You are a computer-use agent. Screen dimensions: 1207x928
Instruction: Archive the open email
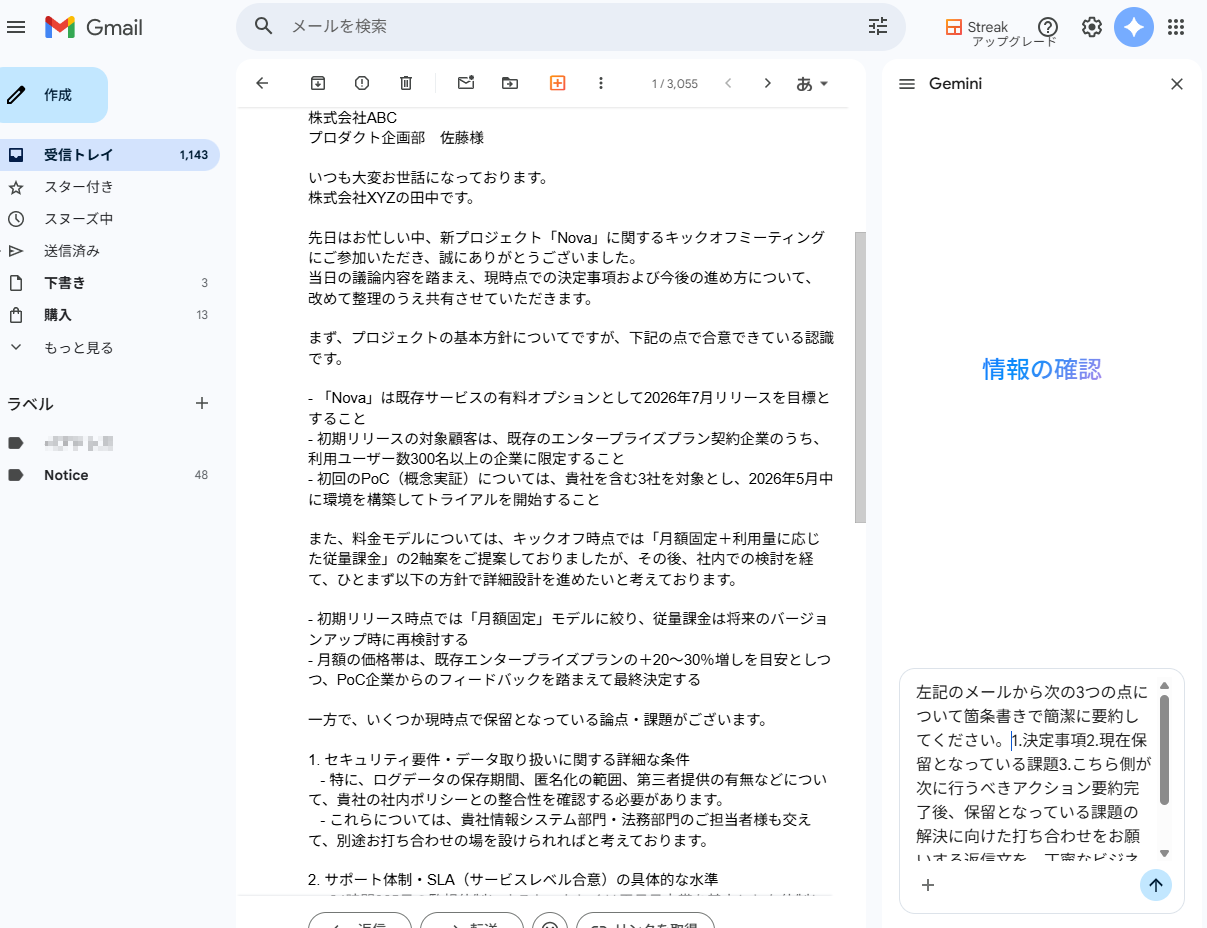[x=318, y=83]
